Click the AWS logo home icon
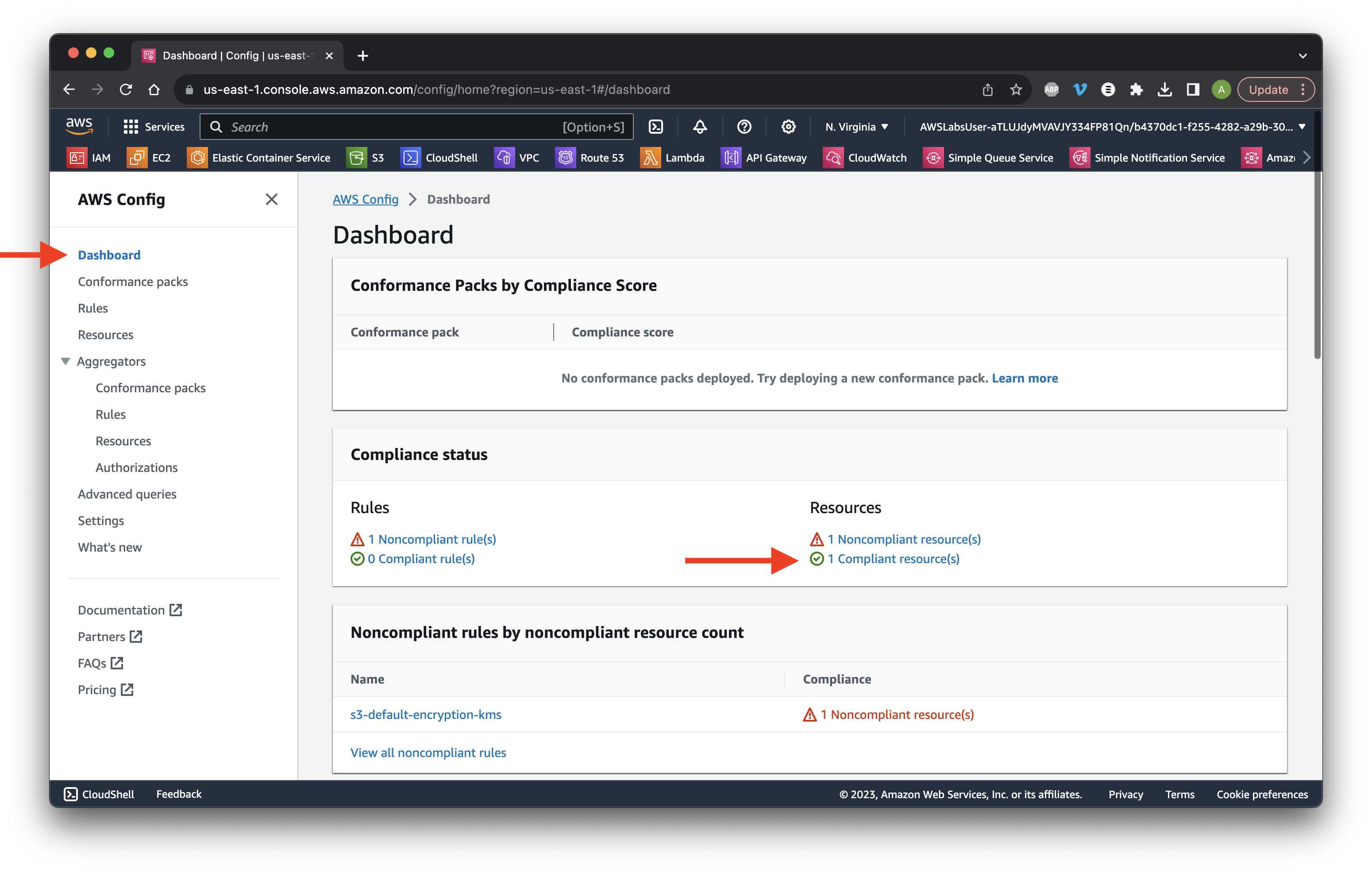The image size is (1372, 873). tap(79, 126)
